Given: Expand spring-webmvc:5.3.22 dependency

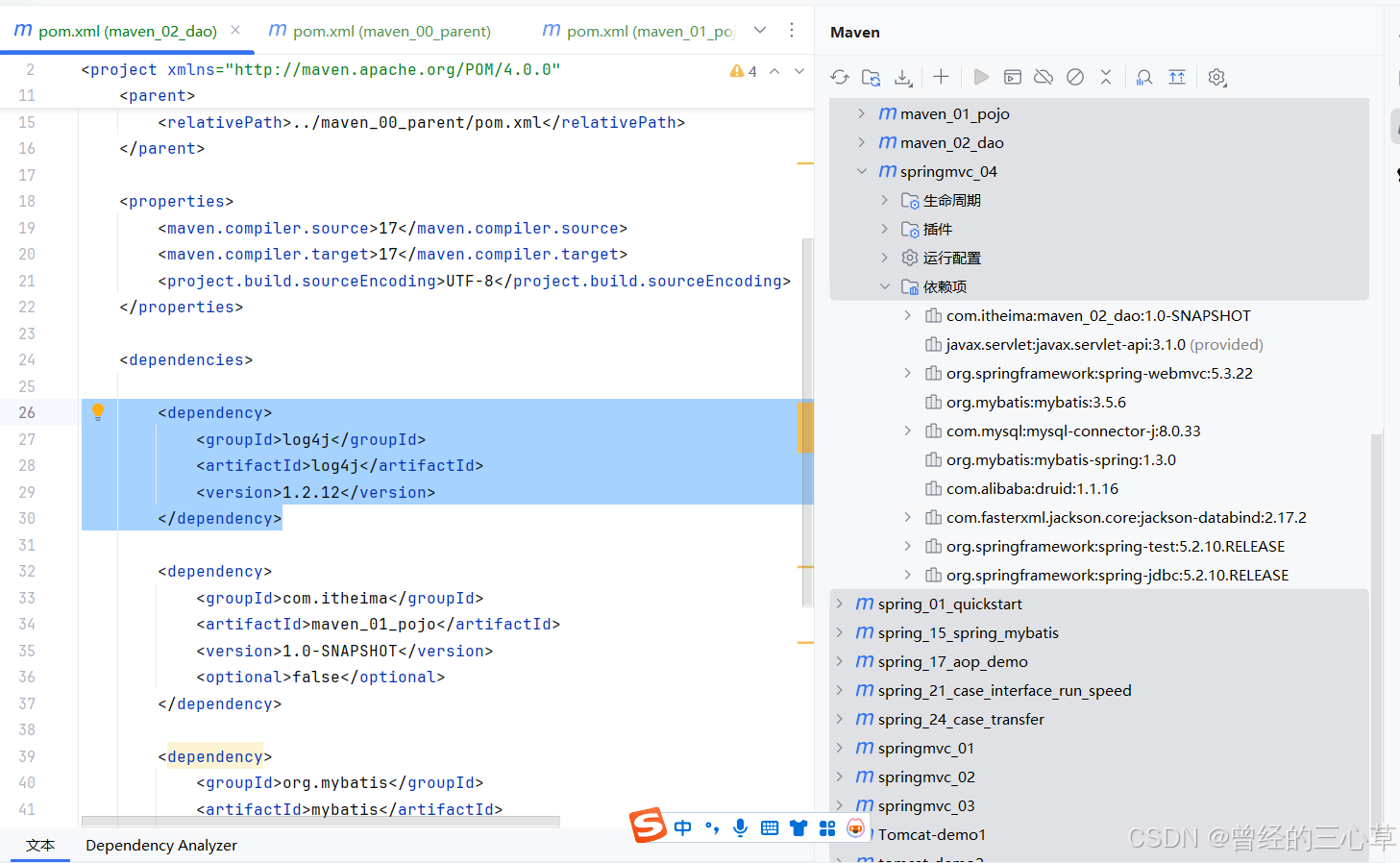Looking at the screenshot, I should (x=908, y=373).
